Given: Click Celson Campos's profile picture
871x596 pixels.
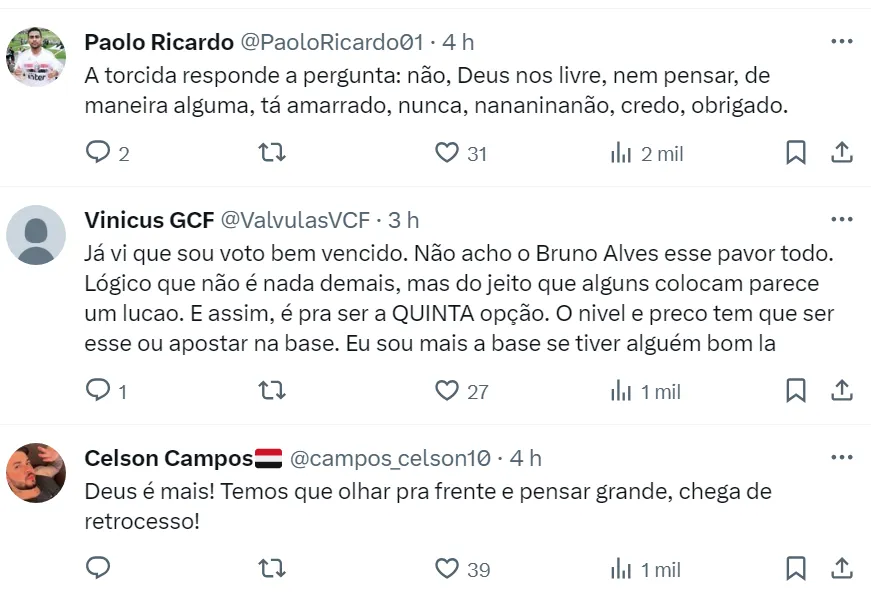Looking at the screenshot, I should (x=36, y=473).
